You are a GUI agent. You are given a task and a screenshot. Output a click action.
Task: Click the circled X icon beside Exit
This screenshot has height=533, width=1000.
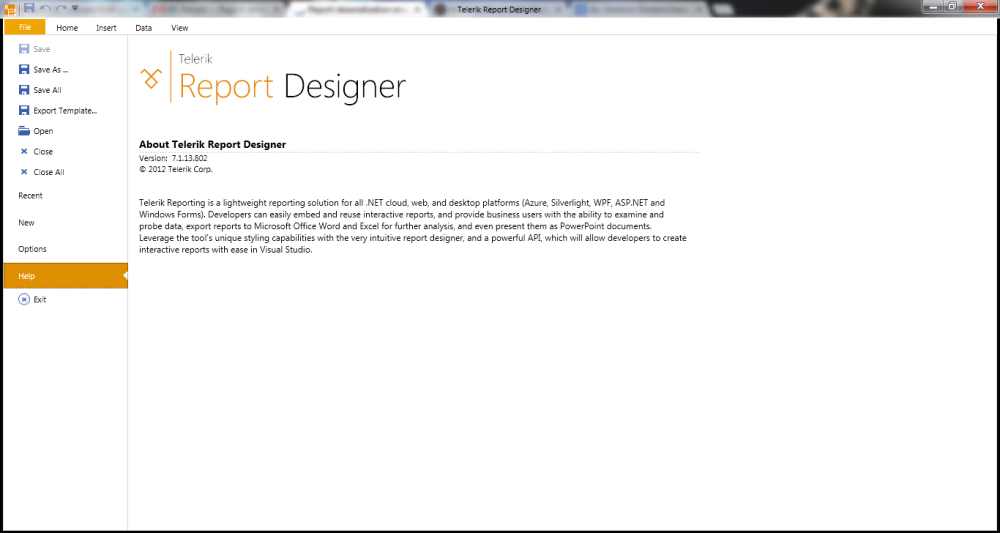point(24,300)
